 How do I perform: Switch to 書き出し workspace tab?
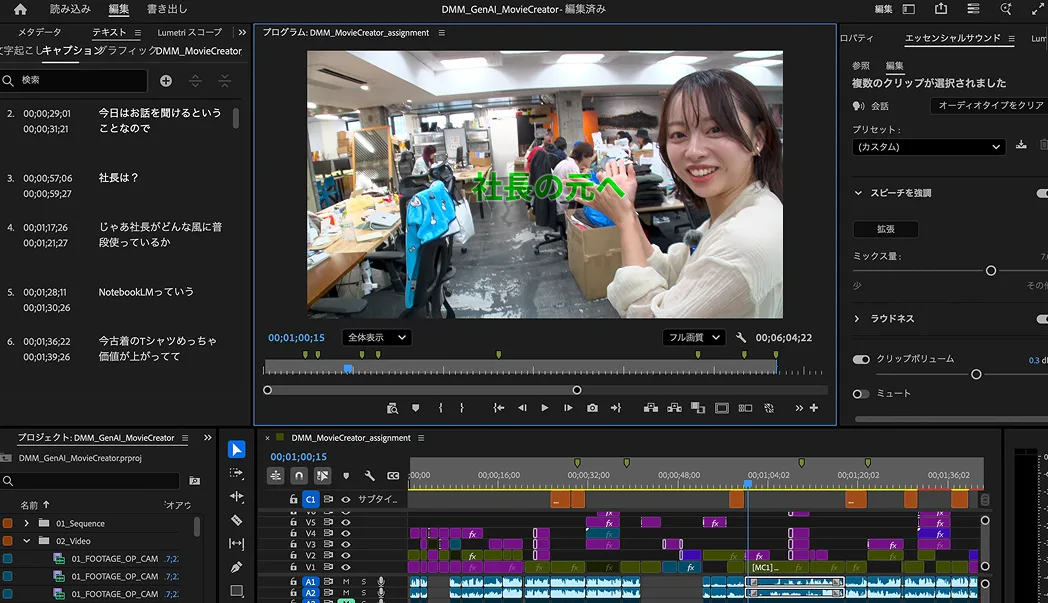coord(167,9)
